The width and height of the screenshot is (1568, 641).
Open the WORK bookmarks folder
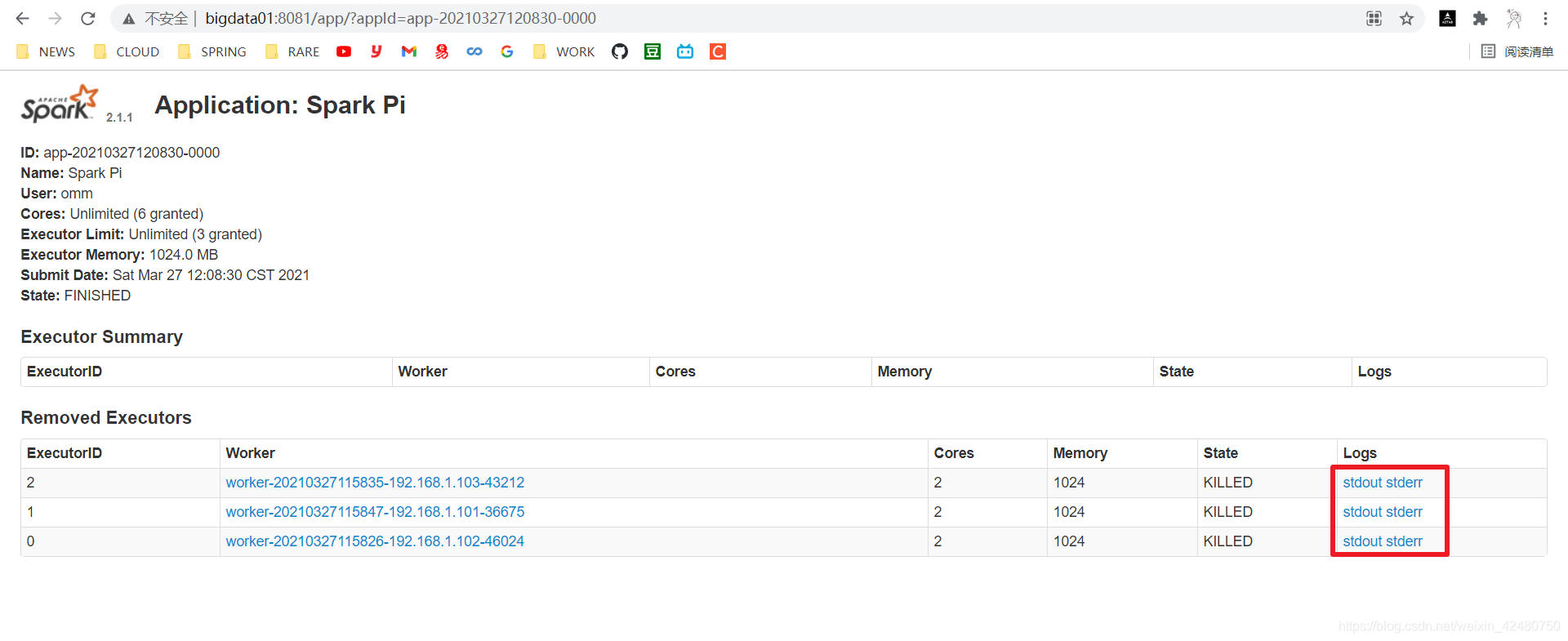click(563, 51)
